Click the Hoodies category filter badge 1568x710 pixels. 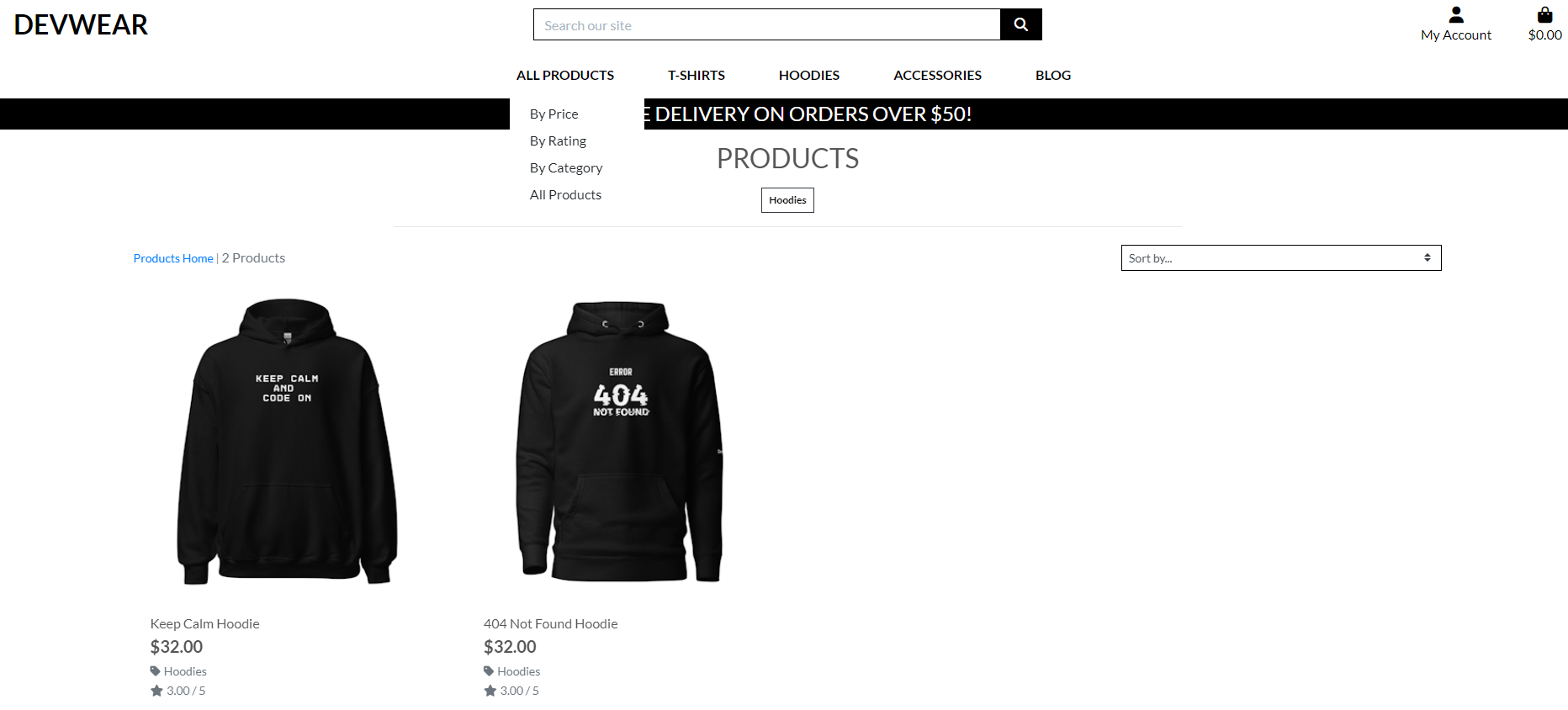pyautogui.click(x=787, y=200)
